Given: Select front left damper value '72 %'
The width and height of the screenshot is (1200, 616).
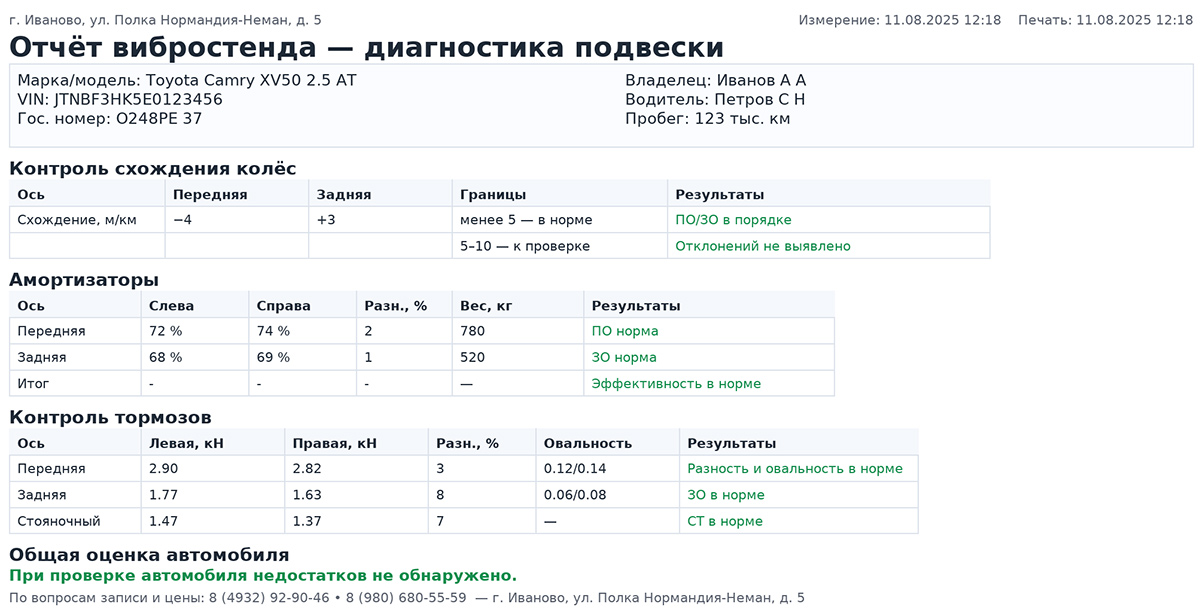Looking at the screenshot, I should pos(166,331).
